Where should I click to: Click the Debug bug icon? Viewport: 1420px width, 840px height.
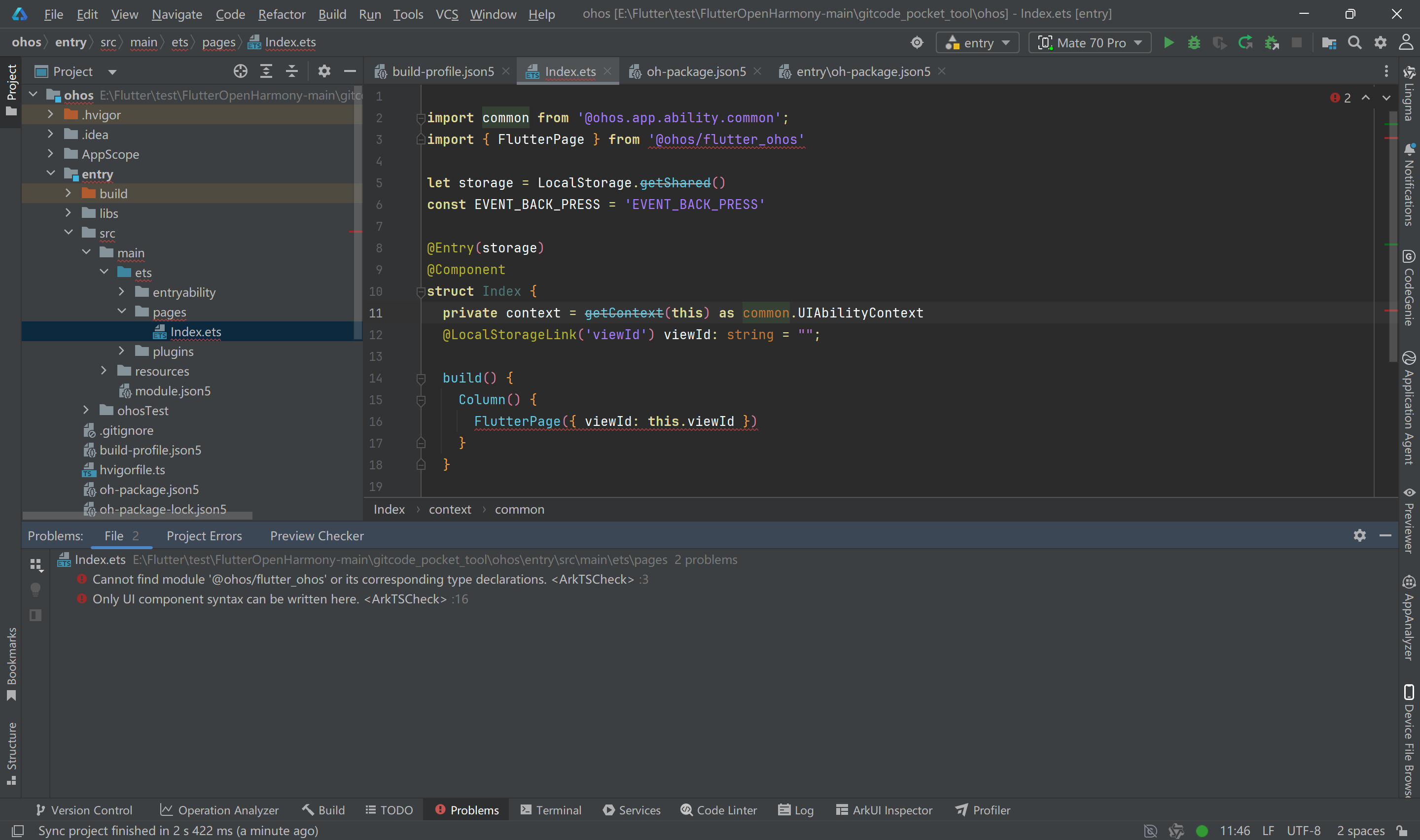coord(1194,43)
